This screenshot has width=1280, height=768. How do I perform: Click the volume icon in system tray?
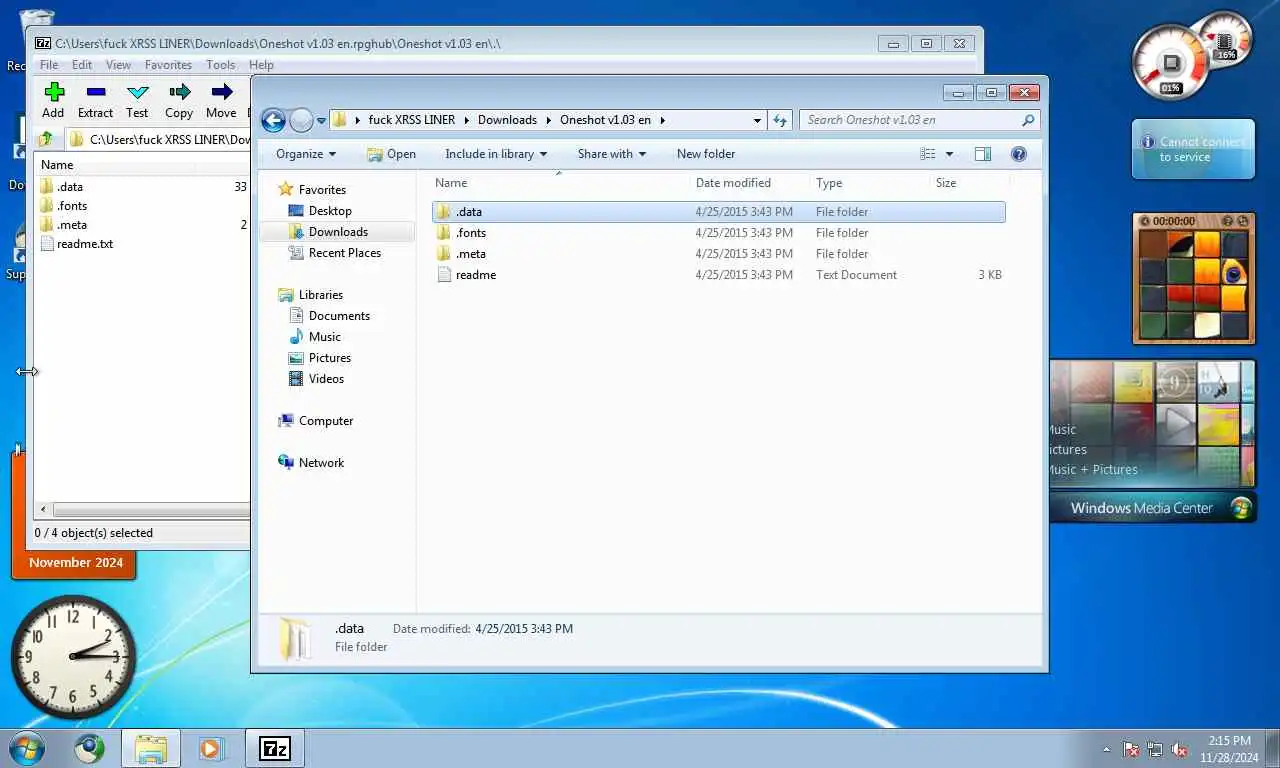coord(1179,749)
